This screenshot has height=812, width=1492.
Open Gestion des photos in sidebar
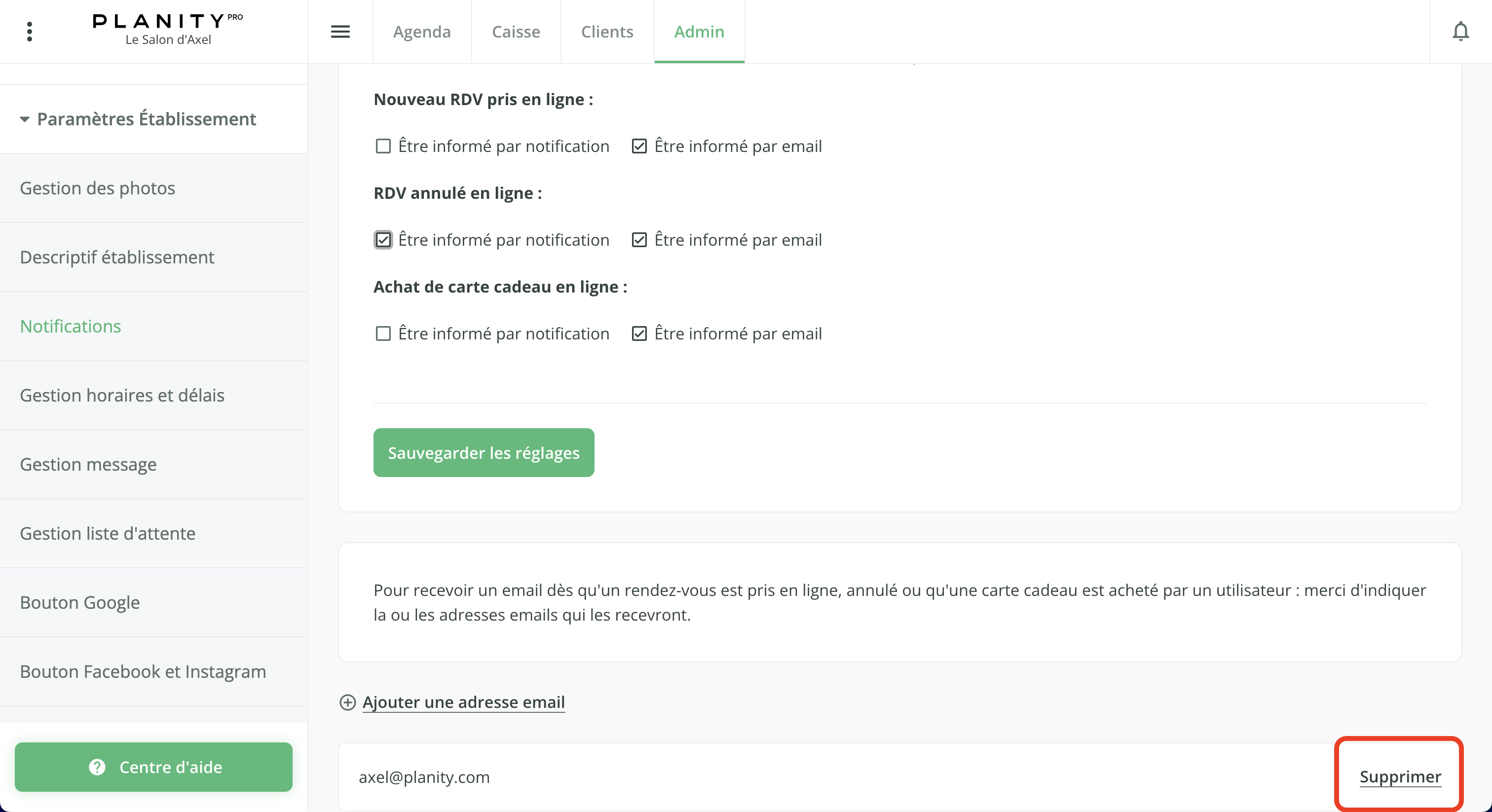click(x=97, y=188)
